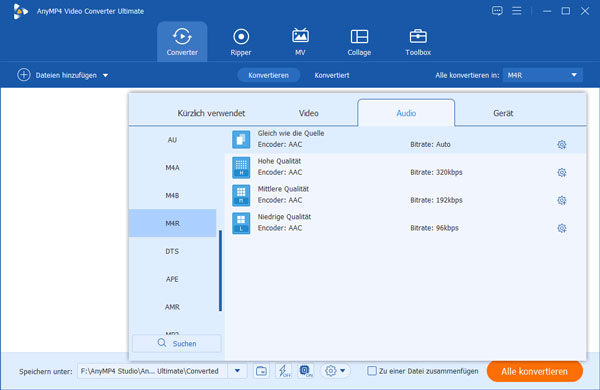600x390 pixels.
Task: Open the Ripper module
Action: point(241,42)
